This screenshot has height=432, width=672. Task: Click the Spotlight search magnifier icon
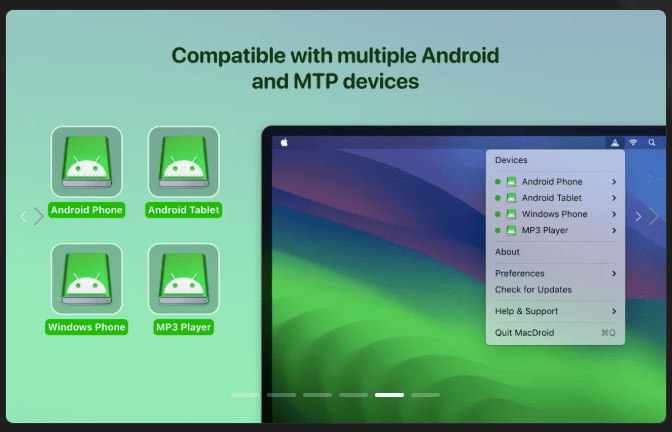point(651,143)
